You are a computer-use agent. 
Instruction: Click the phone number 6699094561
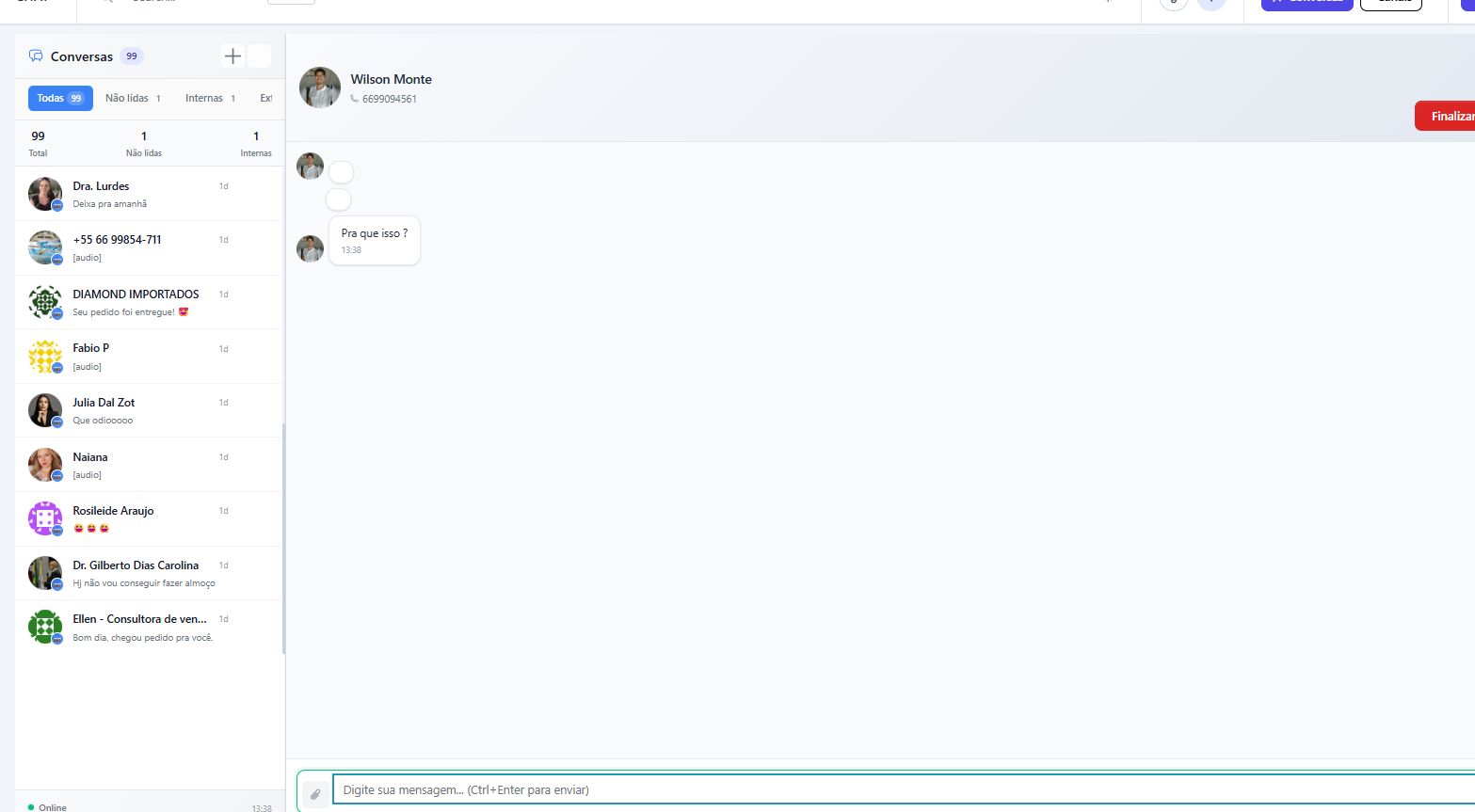pyautogui.click(x=389, y=99)
